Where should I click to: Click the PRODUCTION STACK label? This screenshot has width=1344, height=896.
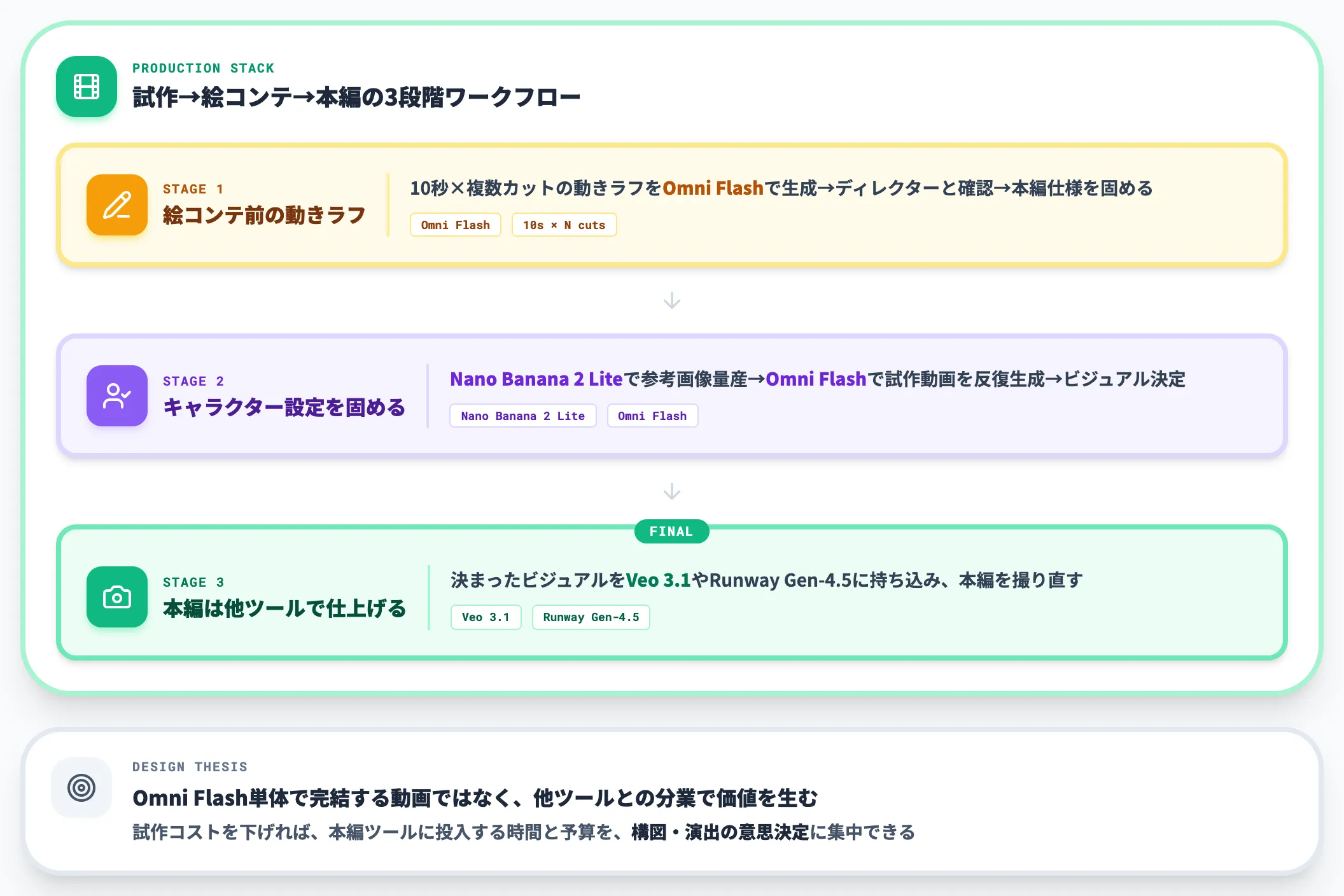click(x=204, y=68)
